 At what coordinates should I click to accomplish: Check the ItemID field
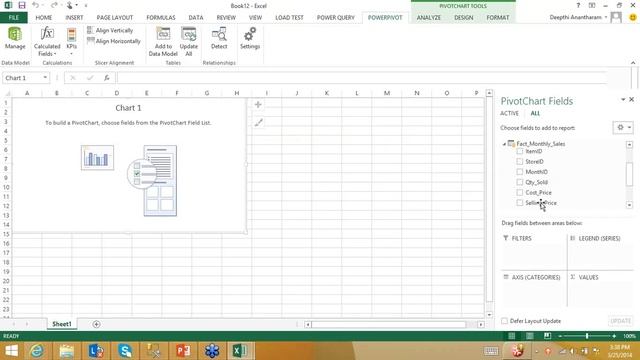click(520, 151)
